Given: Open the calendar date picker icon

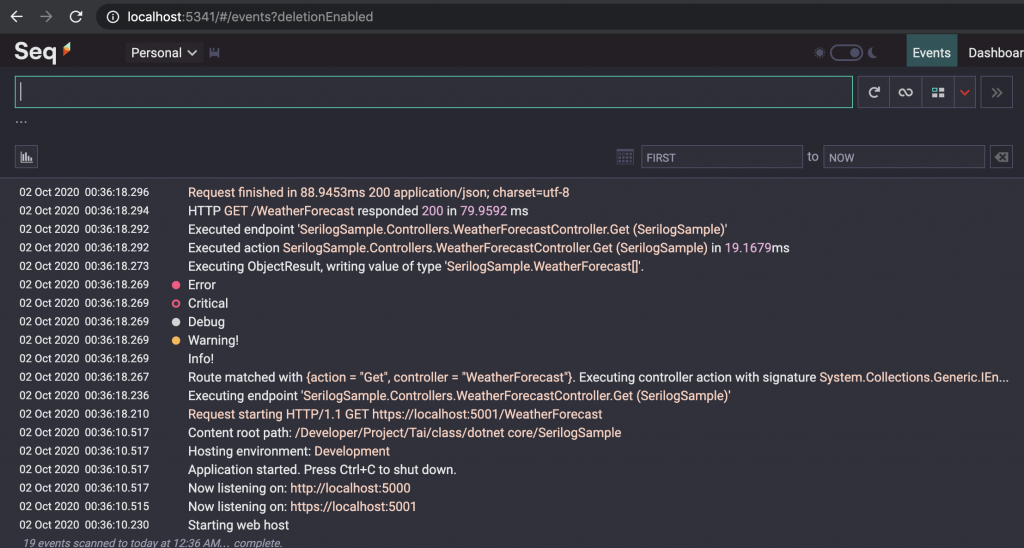Looking at the screenshot, I should click(625, 157).
